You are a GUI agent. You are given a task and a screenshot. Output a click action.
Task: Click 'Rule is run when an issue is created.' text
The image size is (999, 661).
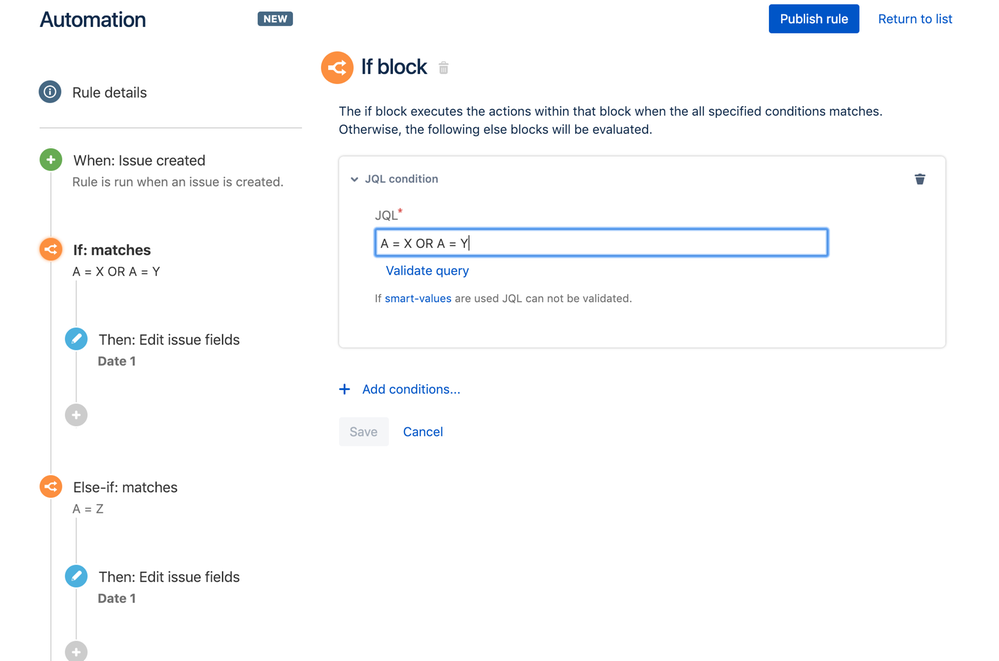coord(178,182)
